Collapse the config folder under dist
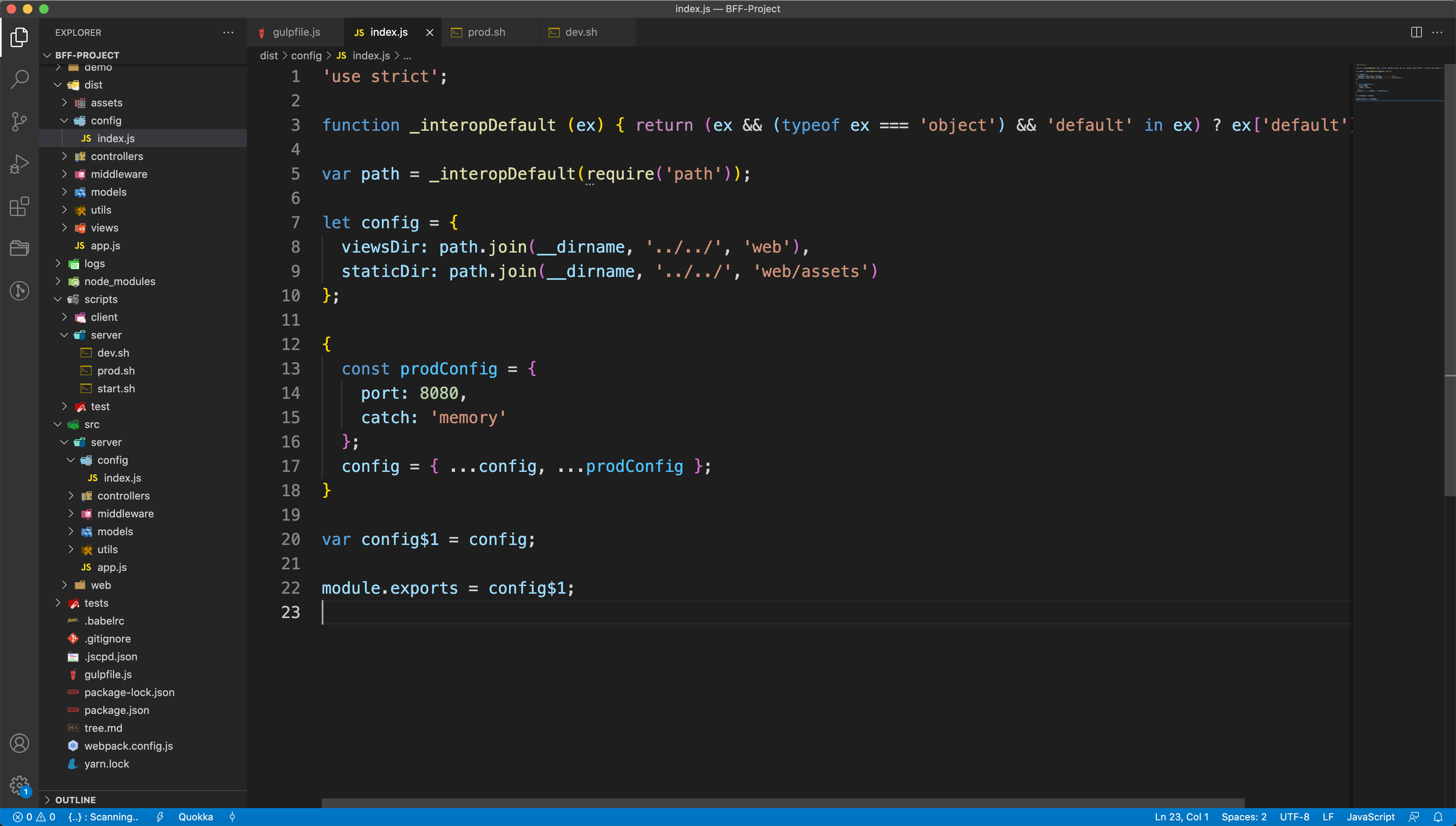The image size is (1456, 826). pos(143,120)
